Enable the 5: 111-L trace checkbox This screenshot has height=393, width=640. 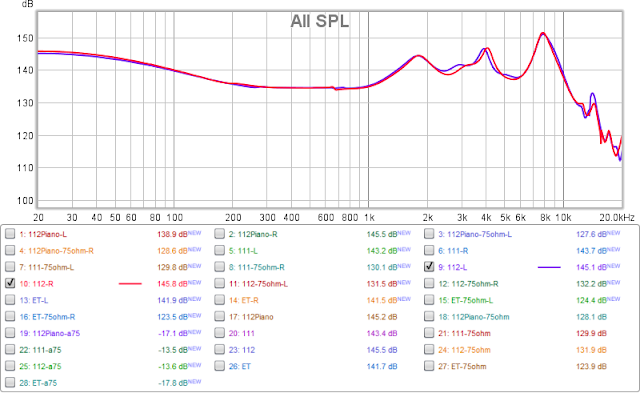click(x=220, y=250)
